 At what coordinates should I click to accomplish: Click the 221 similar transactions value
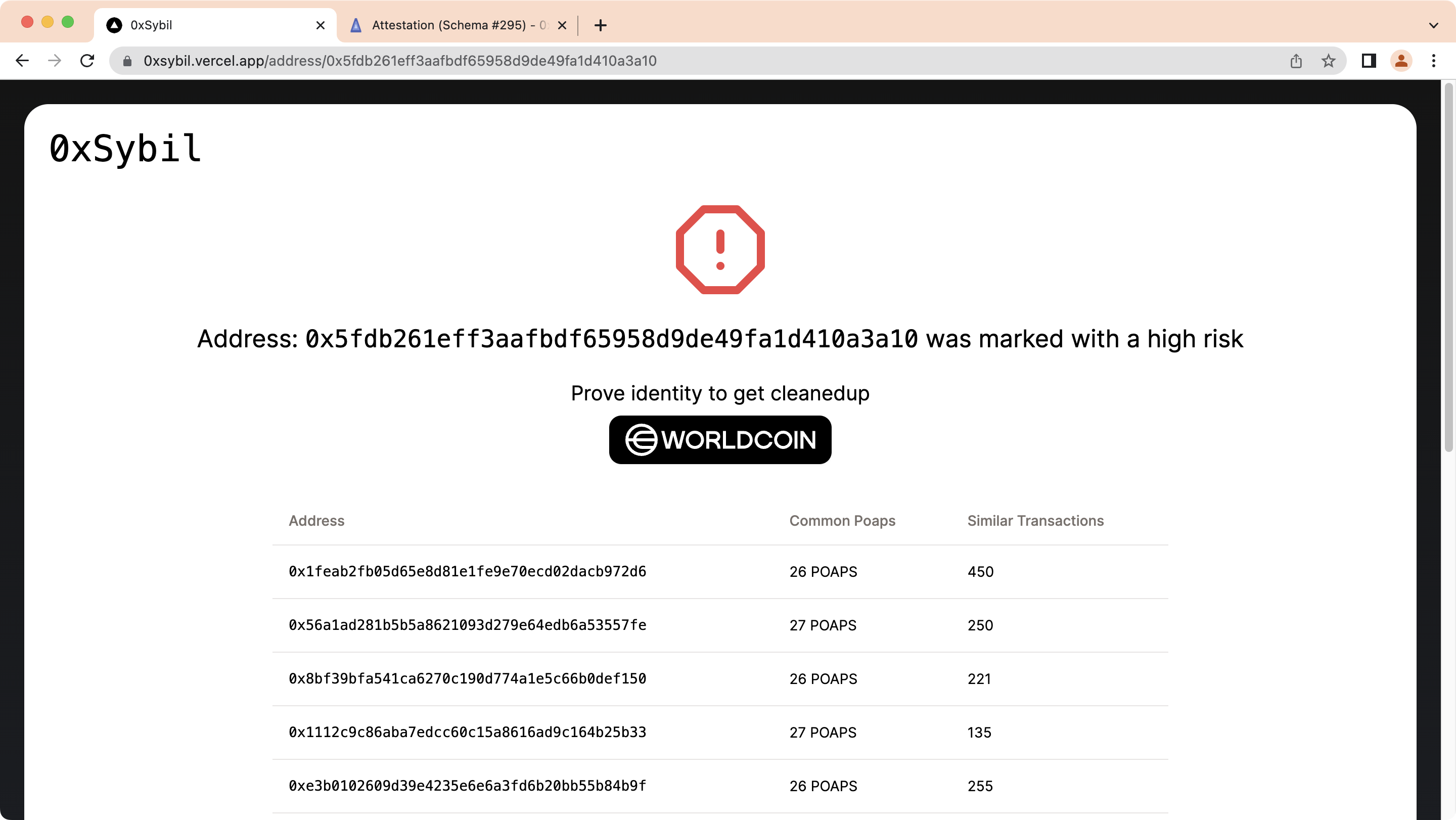coord(979,679)
